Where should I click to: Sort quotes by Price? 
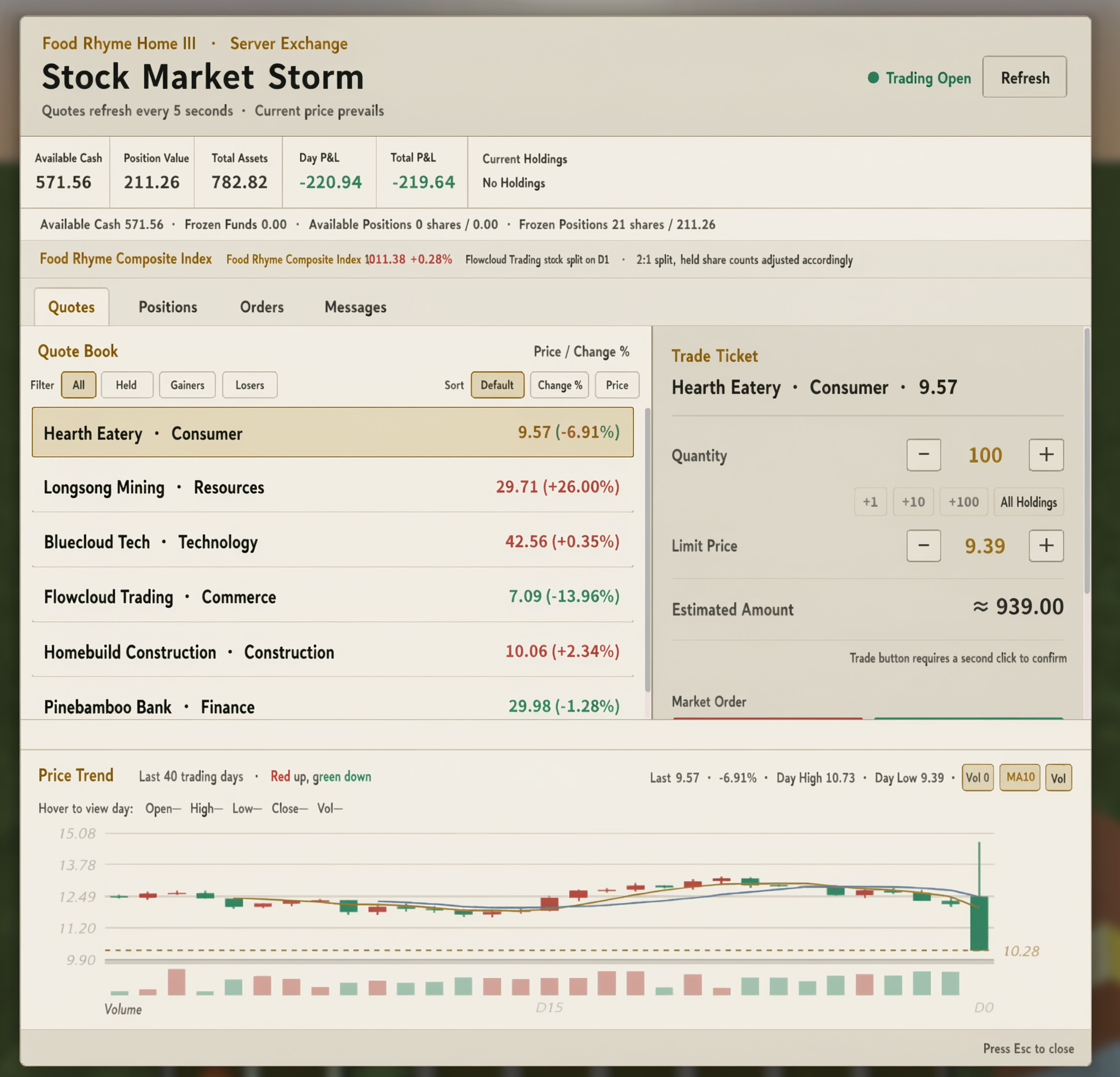617,385
